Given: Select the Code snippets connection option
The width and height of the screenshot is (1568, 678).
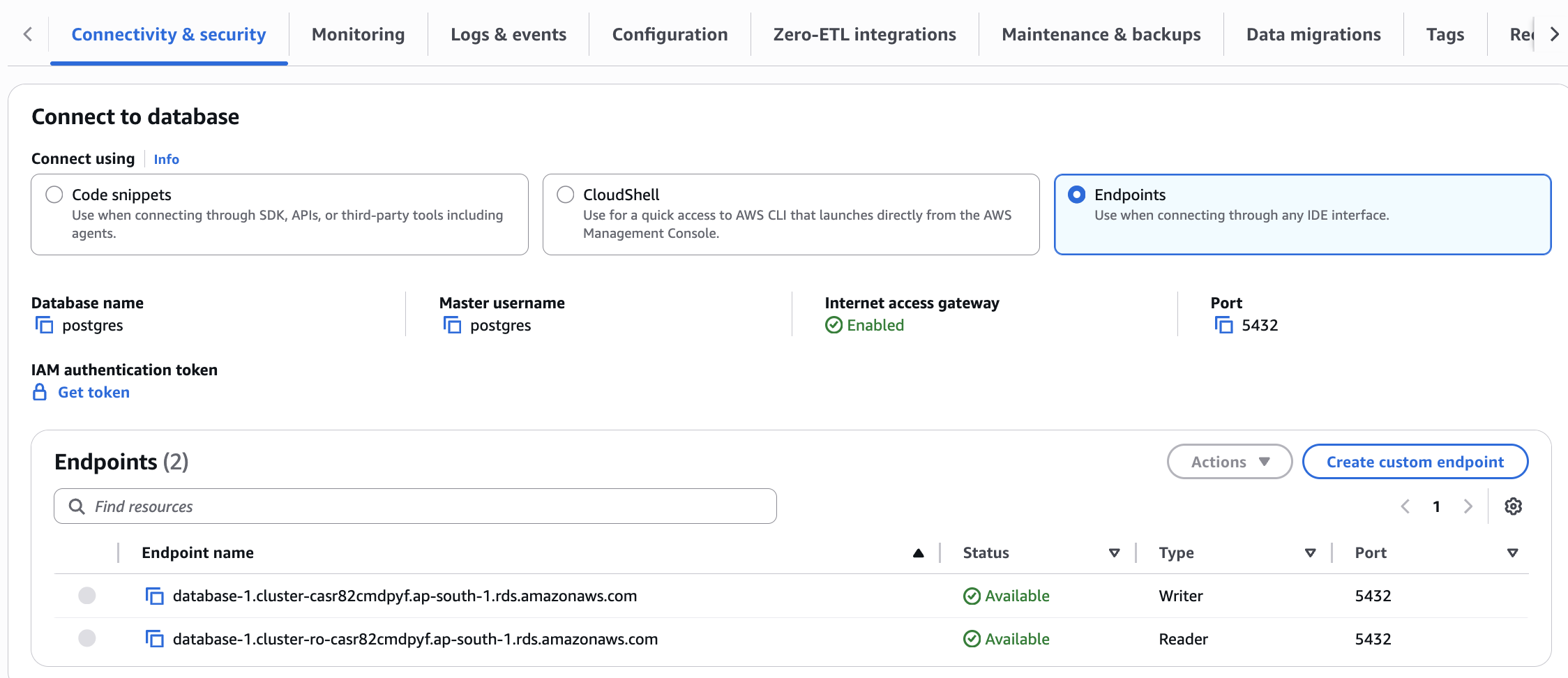Looking at the screenshot, I should (54, 195).
